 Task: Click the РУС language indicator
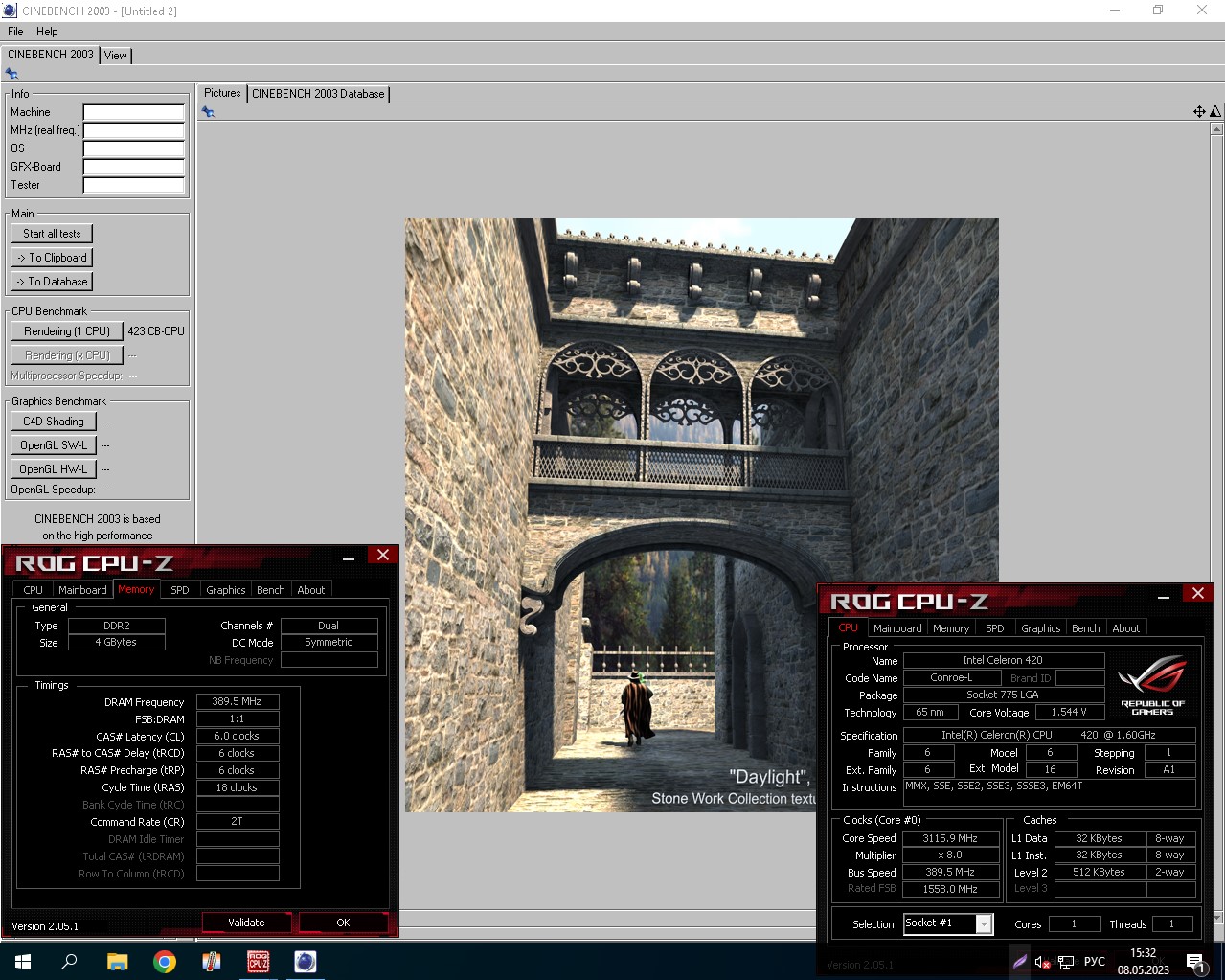1095,962
